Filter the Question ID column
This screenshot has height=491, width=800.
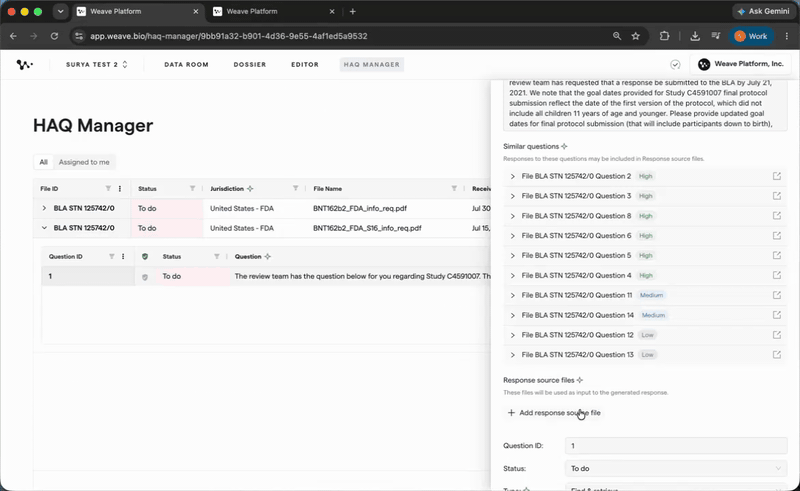(x=112, y=256)
